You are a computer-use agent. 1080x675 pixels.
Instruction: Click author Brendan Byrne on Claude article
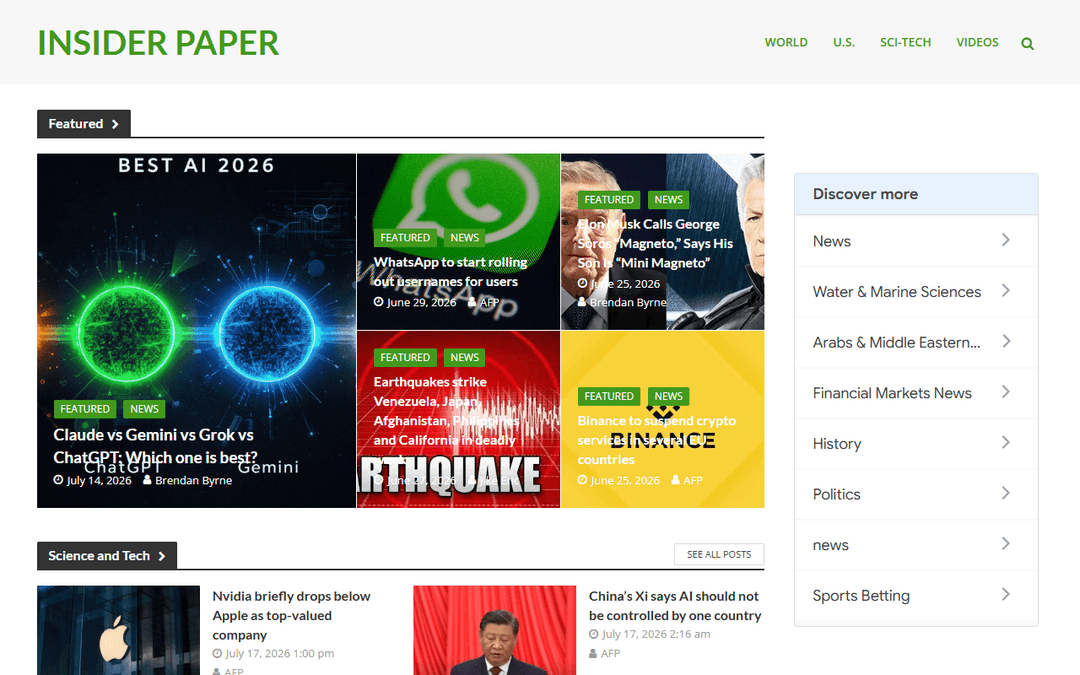[193, 480]
